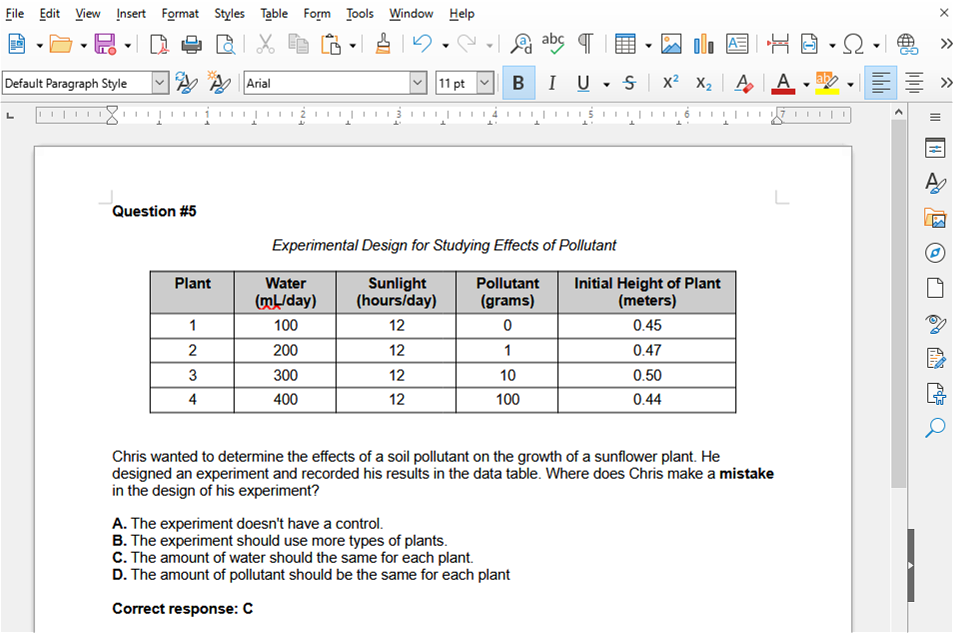This screenshot has width=953, height=633.
Task: Toggle formatting marks (pilcrow)
Action: coord(585,44)
